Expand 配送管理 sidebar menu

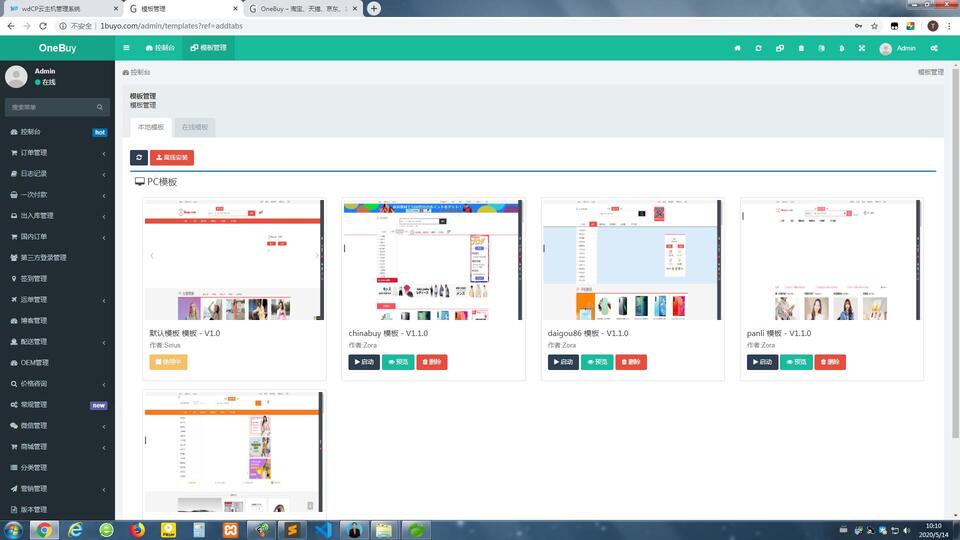coord(58,342)
